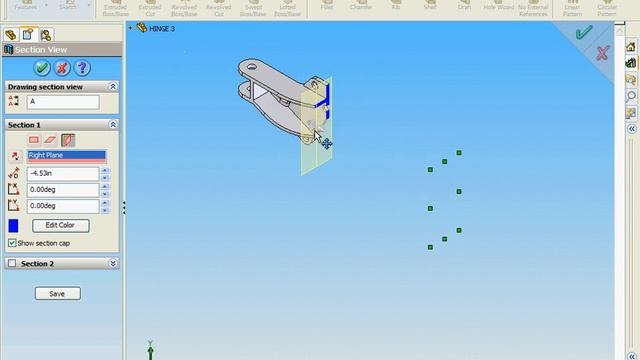The height and width of the screenshot is (360, 640).
Task: Switch to the PropertyManager tab
Action: [x=28, y=35]
